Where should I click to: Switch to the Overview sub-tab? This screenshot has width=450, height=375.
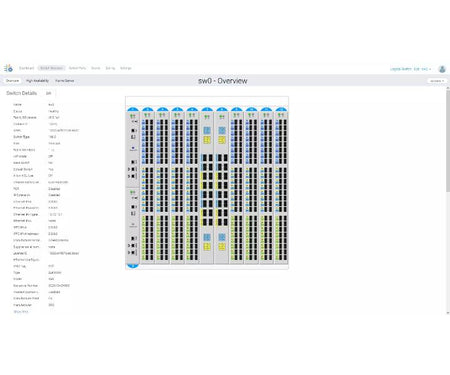point(12,81)
